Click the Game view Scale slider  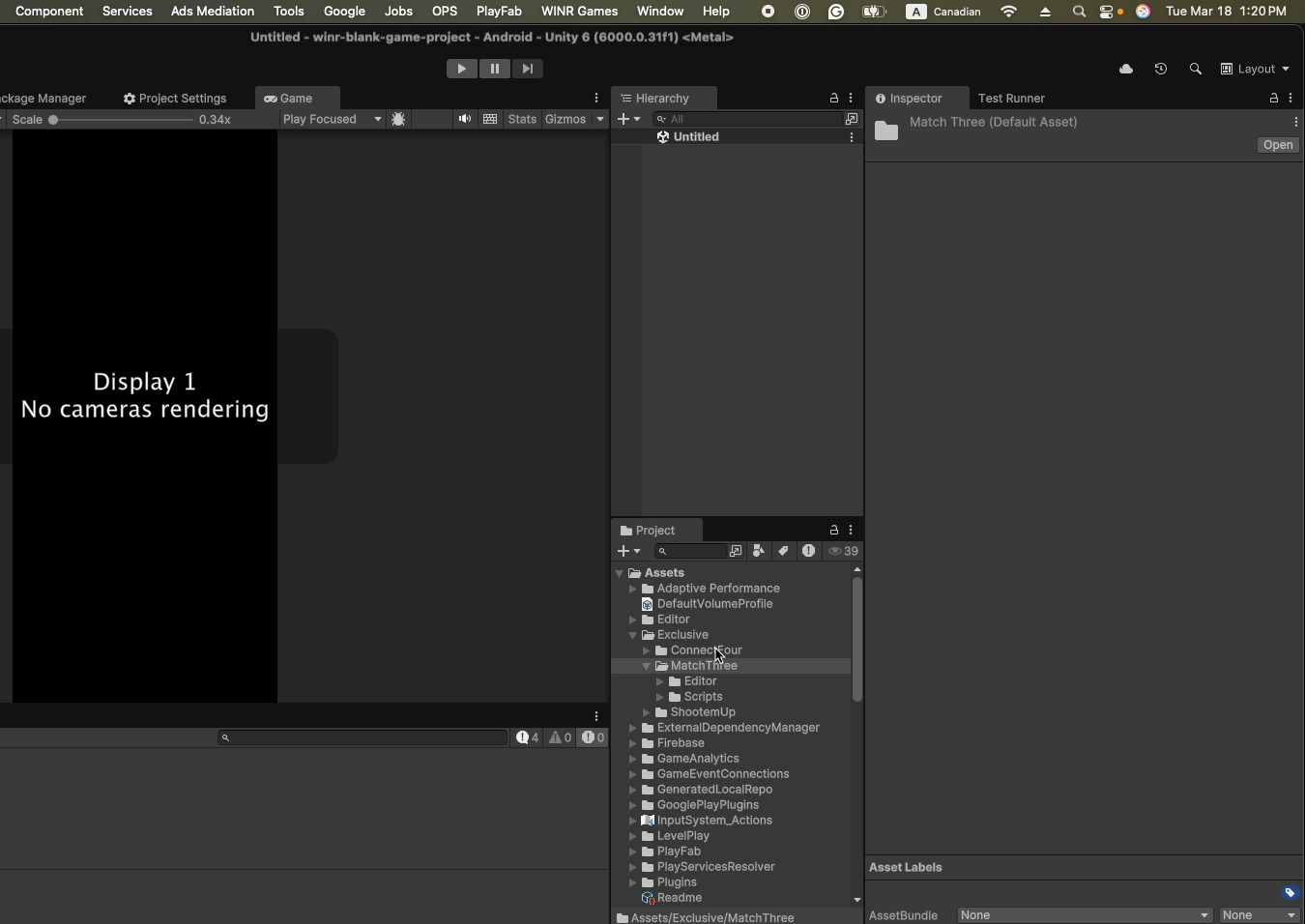pyautogui.click(x=121, y=120)
